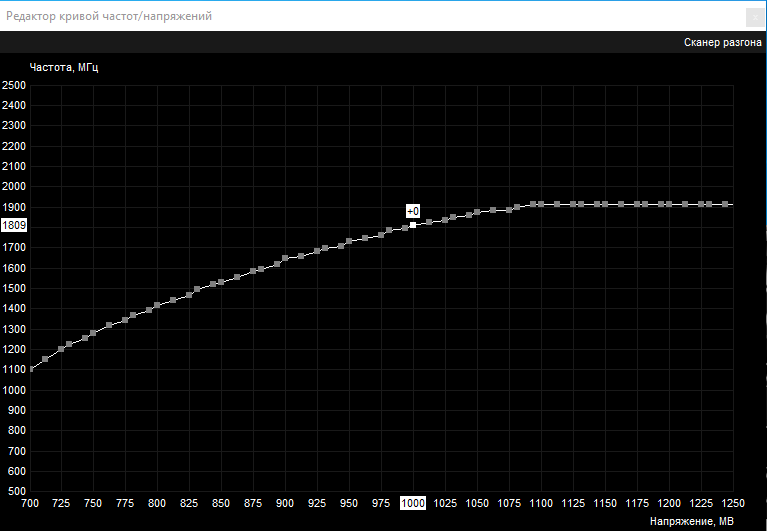Image resolution: width=767 pixels, height=531 pixels.
Task: Select the curve point at 1050 mV
Action: (x=477, y=212)
